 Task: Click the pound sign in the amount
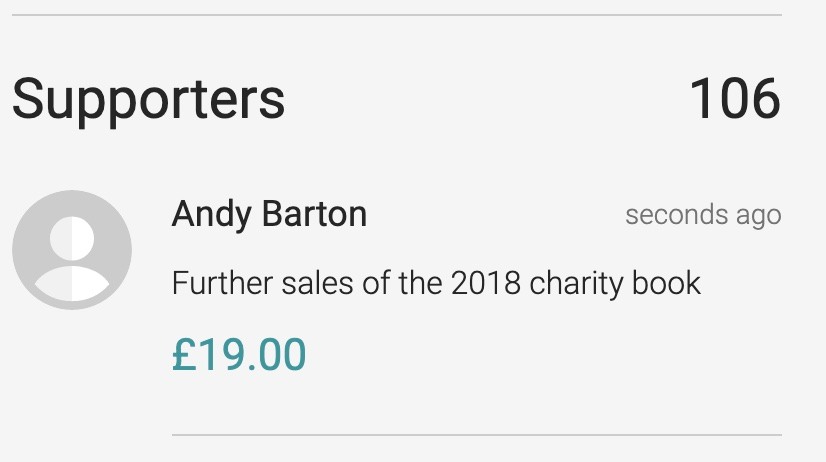(184, 355)
